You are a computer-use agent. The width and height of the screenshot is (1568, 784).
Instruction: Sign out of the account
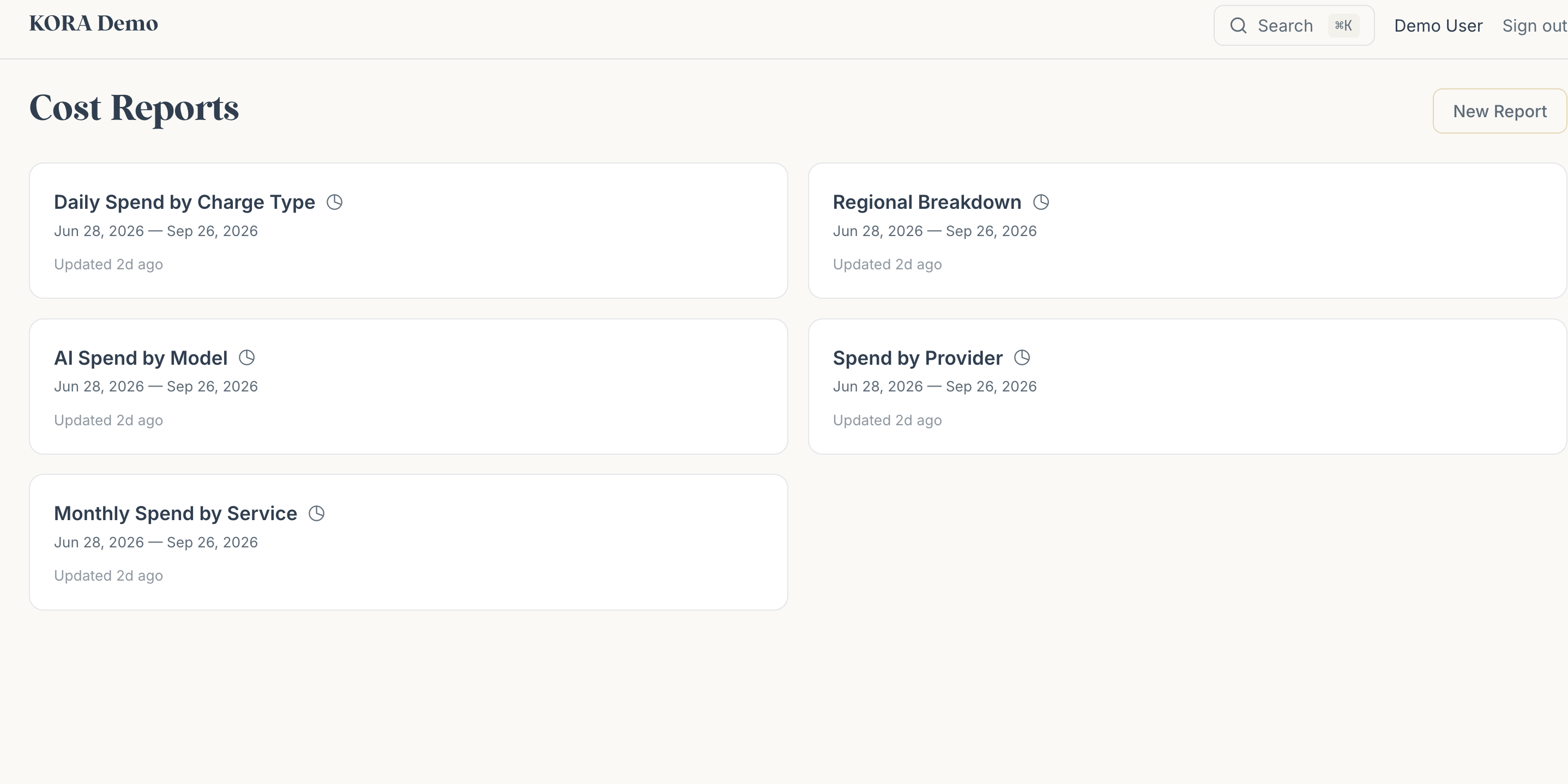1534,26
